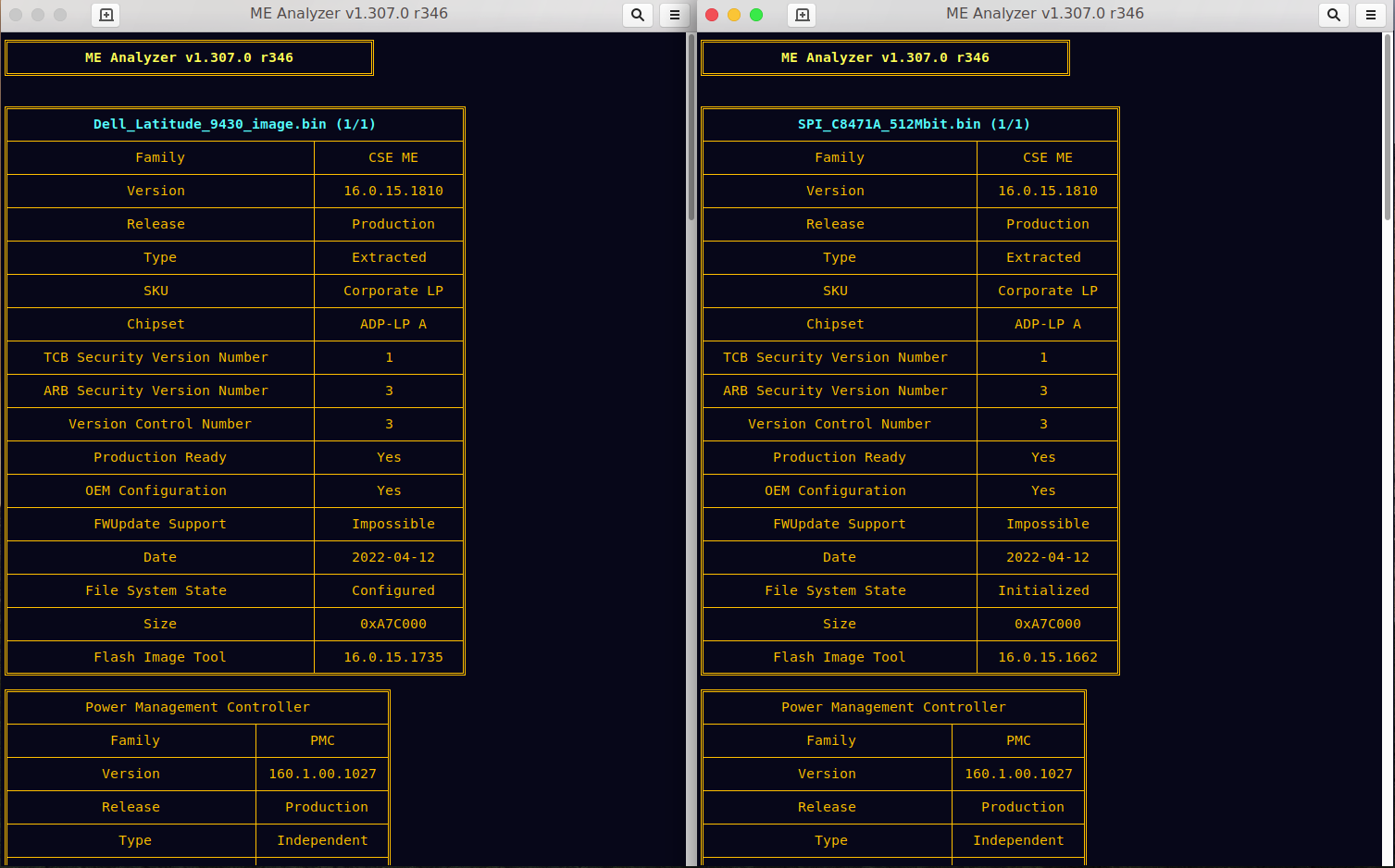Click Independent in the right window
This screenshot has height=868, width=1395.
click(x=1018, y=840)
